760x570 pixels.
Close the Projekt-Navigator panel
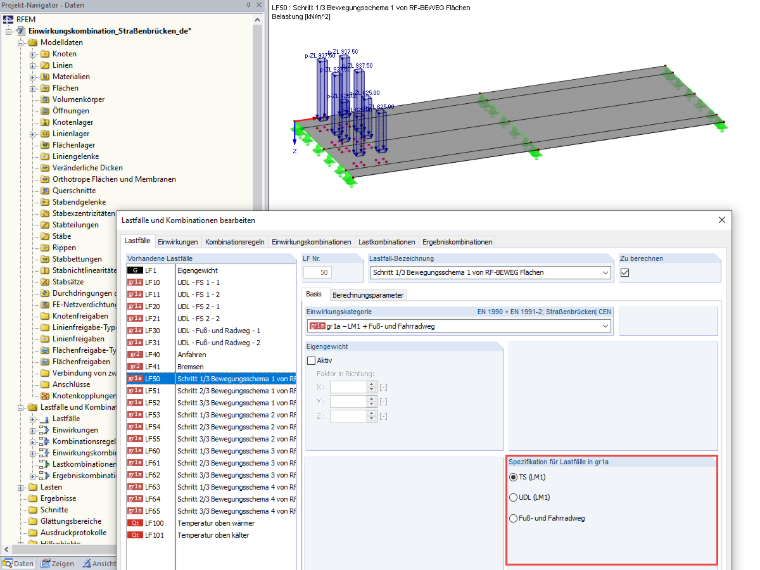[259, 5]
